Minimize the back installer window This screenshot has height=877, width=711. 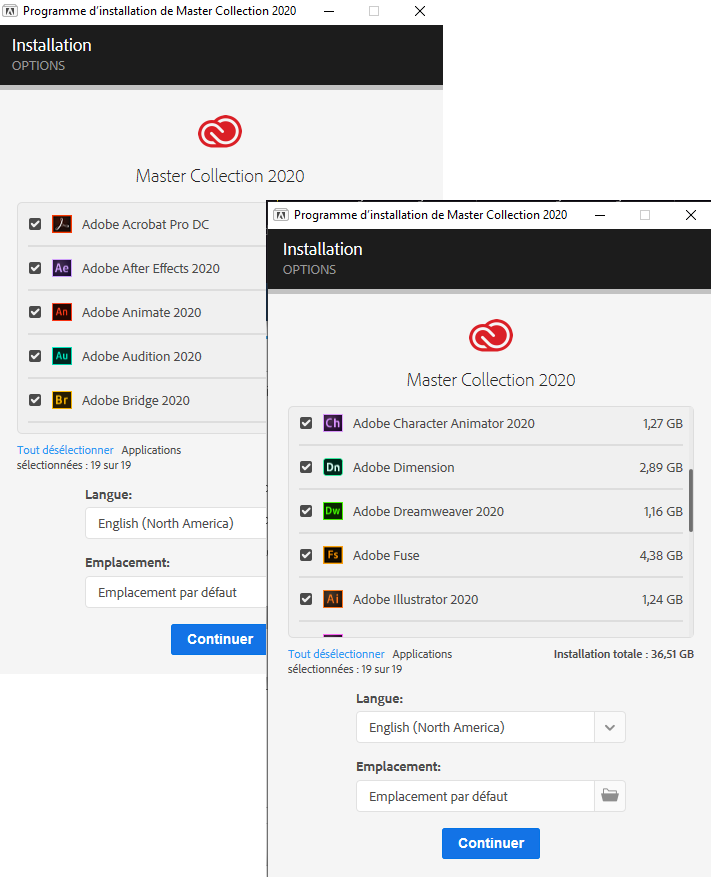click(329, 11)
